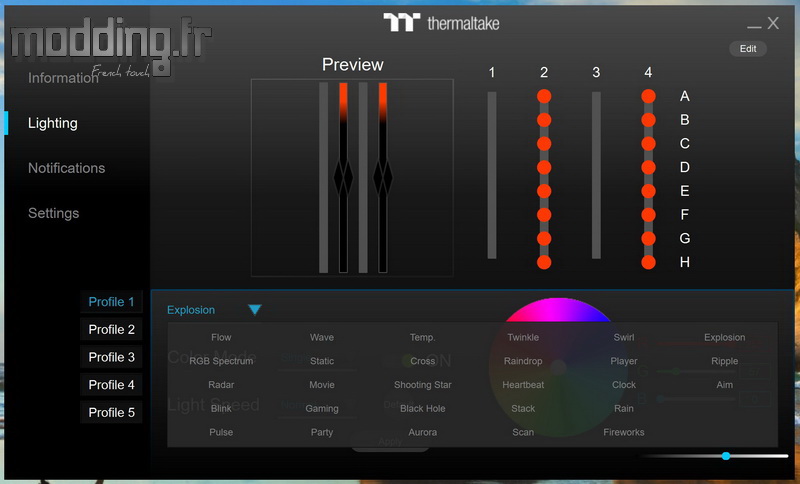Screen dimensions: 800x484
Task: Select the Swirl effect
Action: click(x=623, y=337)
